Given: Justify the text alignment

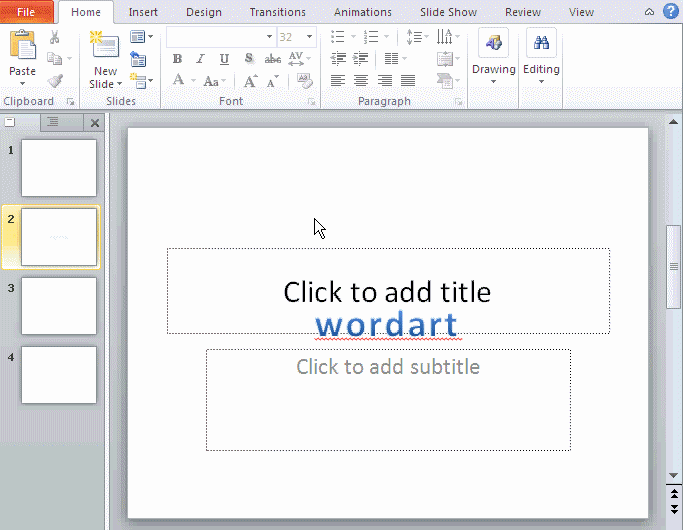Looking at the screenshot, I should (408, 81).
